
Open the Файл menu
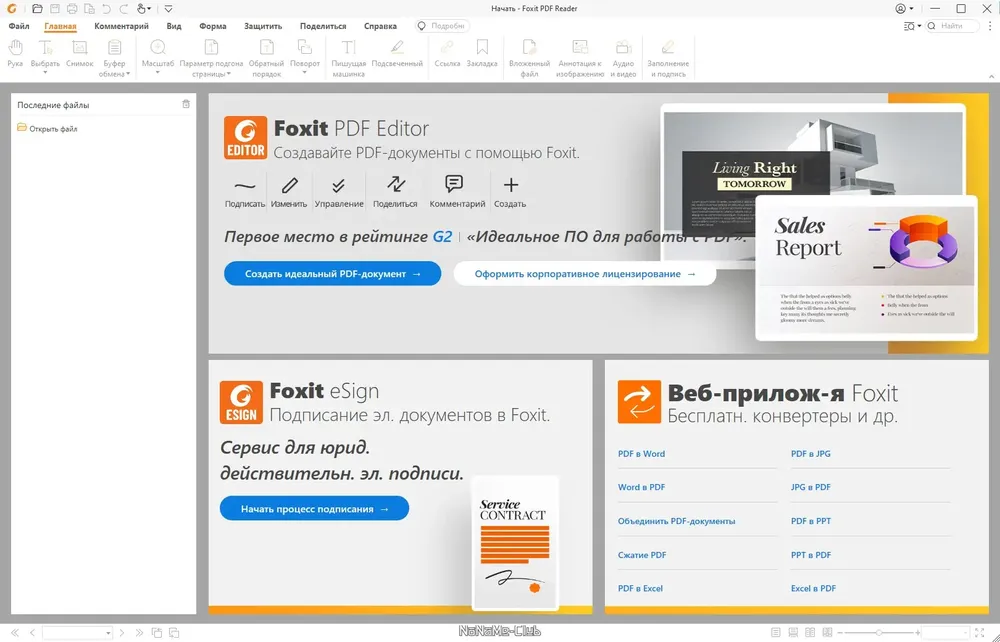coord(19,26)
